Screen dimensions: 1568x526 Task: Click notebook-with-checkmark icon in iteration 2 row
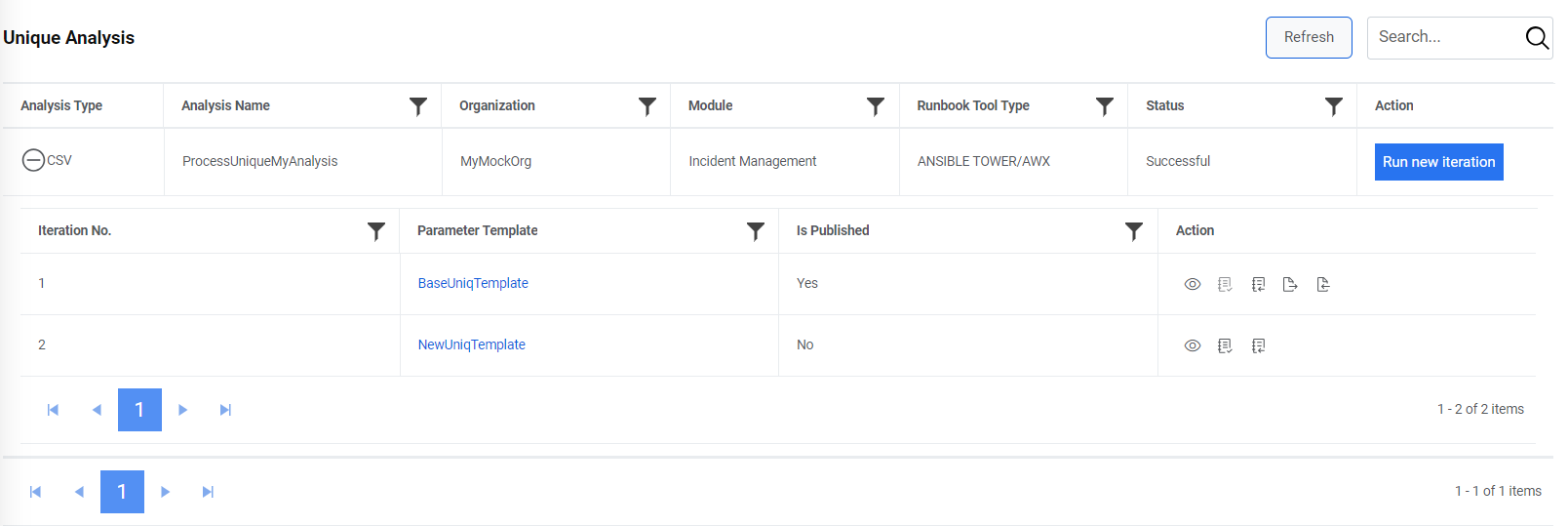(1225, 345)
